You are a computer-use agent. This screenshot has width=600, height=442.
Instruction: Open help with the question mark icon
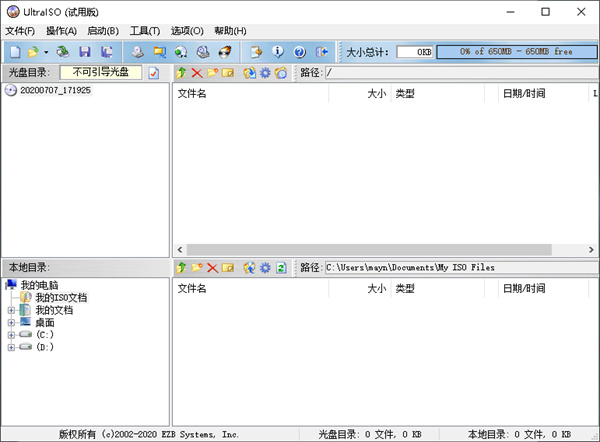point(300,52)
